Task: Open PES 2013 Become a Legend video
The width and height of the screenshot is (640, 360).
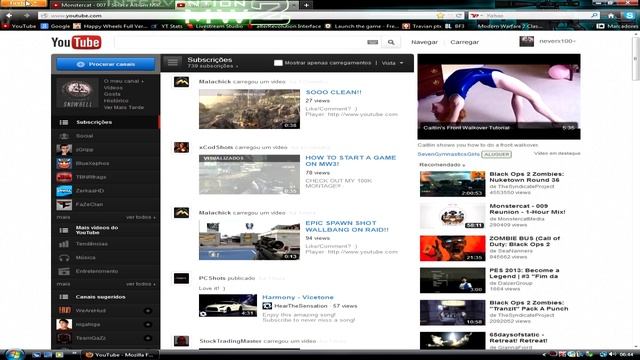Action: [524, 273]
